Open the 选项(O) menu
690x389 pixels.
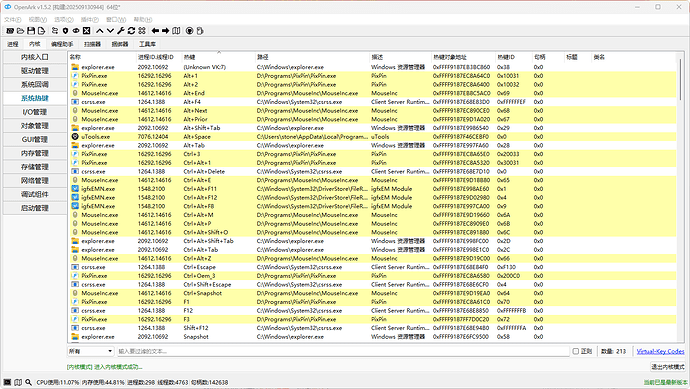[64, 20]
